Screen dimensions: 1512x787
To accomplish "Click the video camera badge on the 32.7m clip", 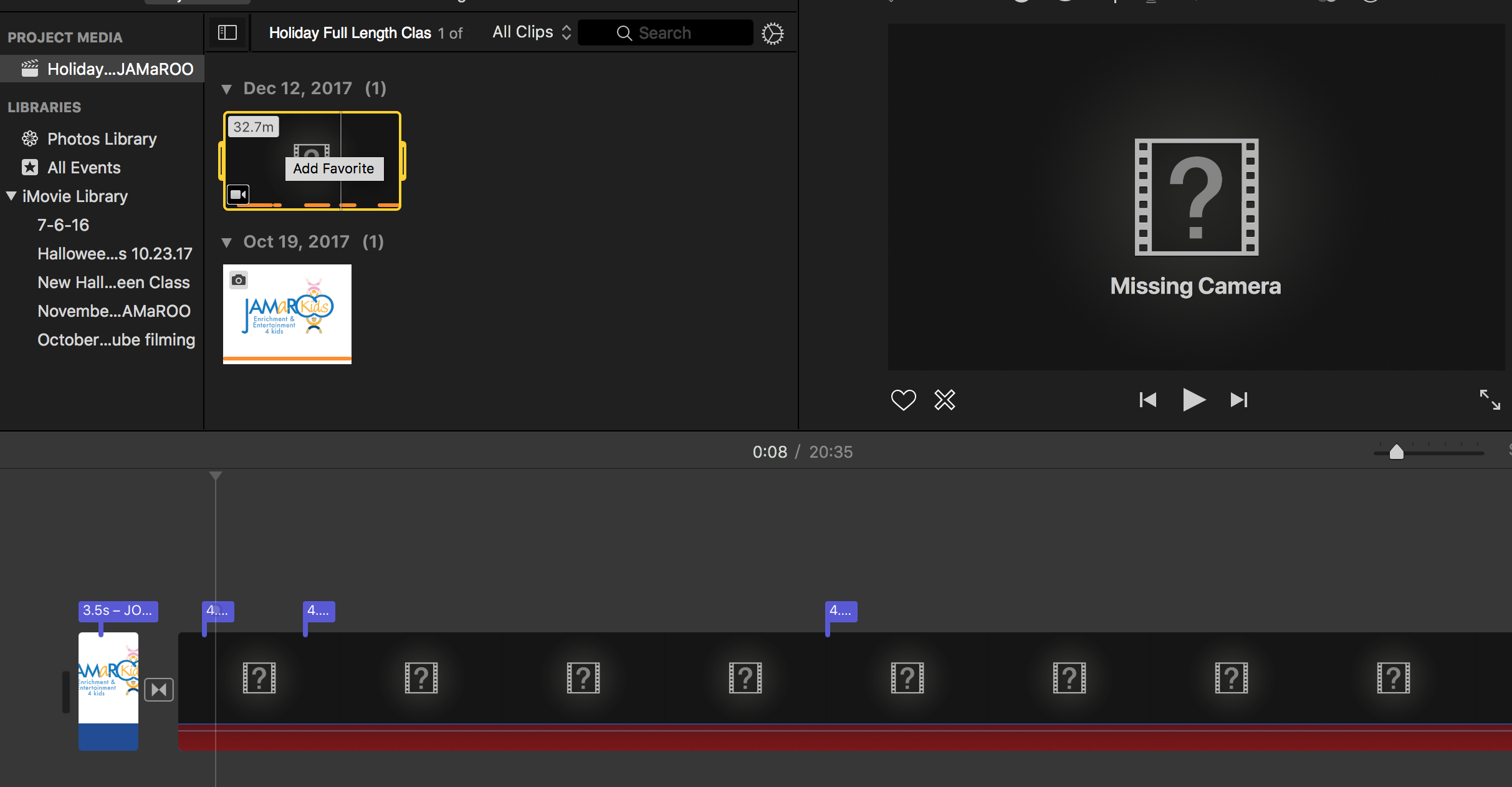I will pos(237,195).
